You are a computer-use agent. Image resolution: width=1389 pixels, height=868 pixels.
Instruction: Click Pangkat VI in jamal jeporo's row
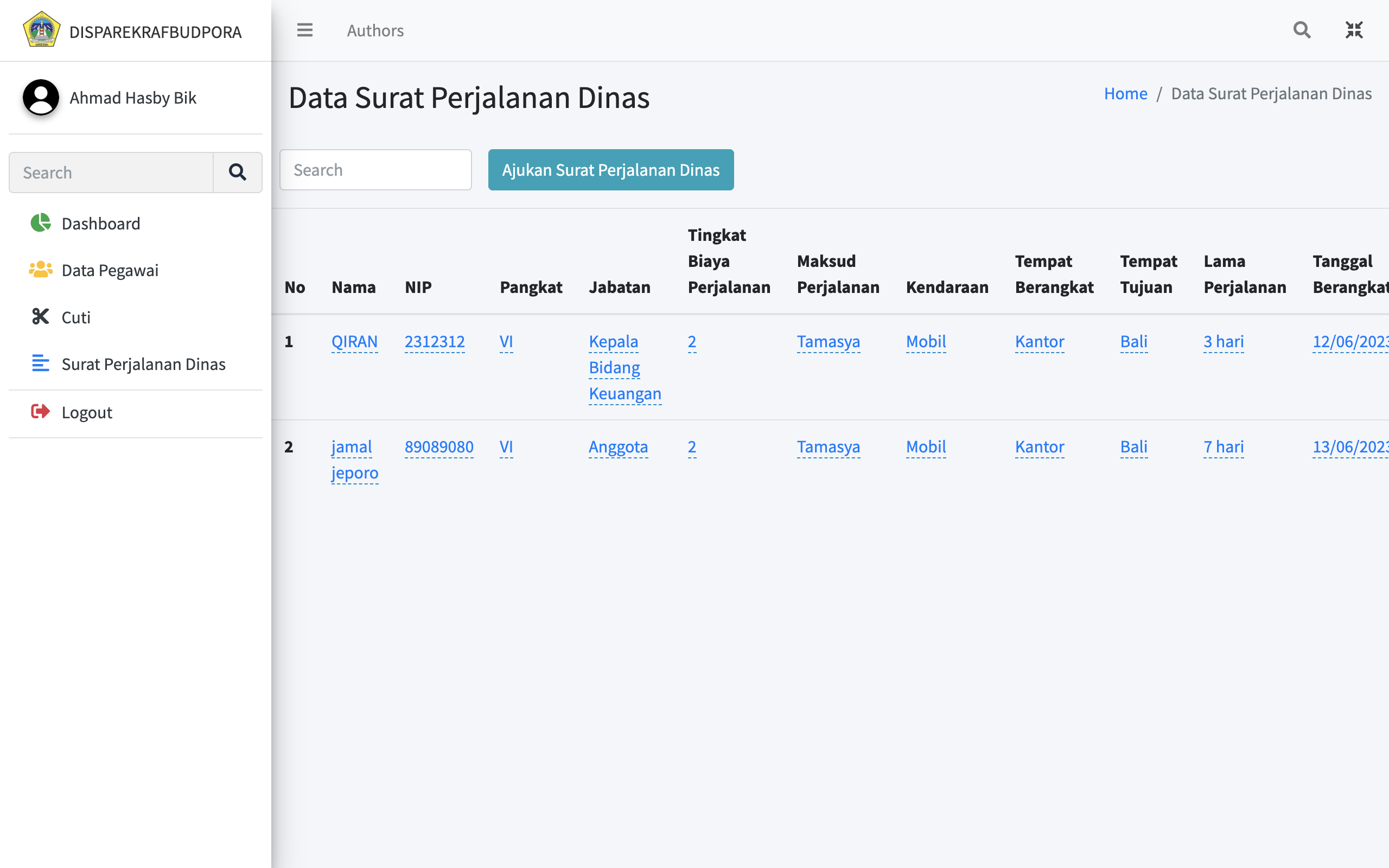[506, 446]
